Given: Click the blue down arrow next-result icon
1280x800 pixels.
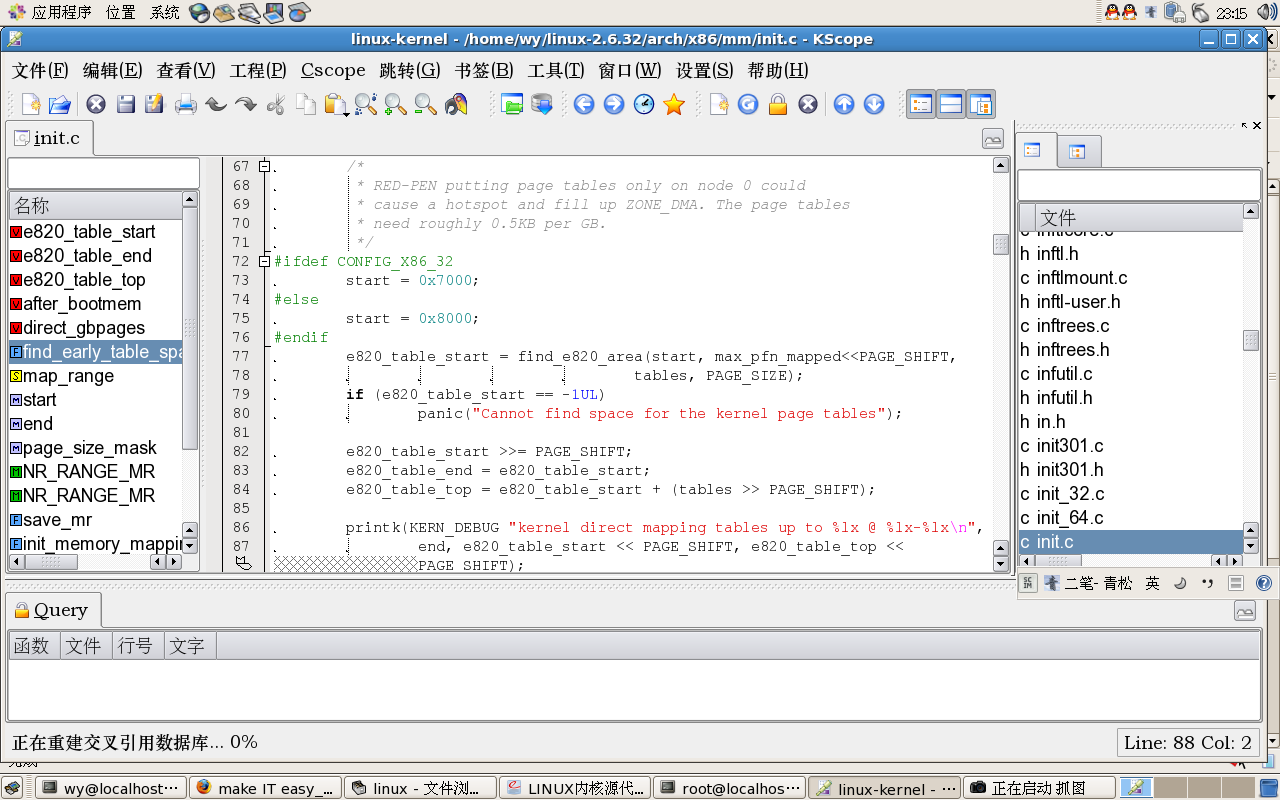Looking at the screenshot, I should (x=874, y=104).
